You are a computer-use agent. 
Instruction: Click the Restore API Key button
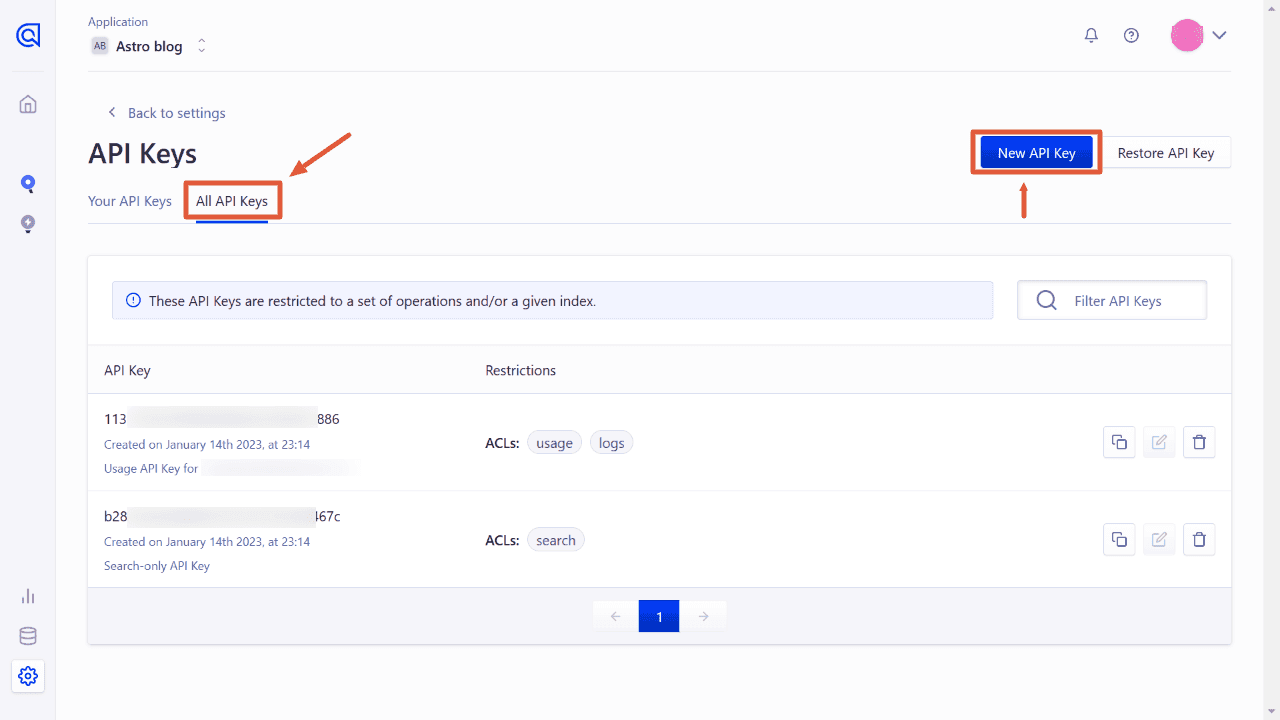click(1166, 152)
